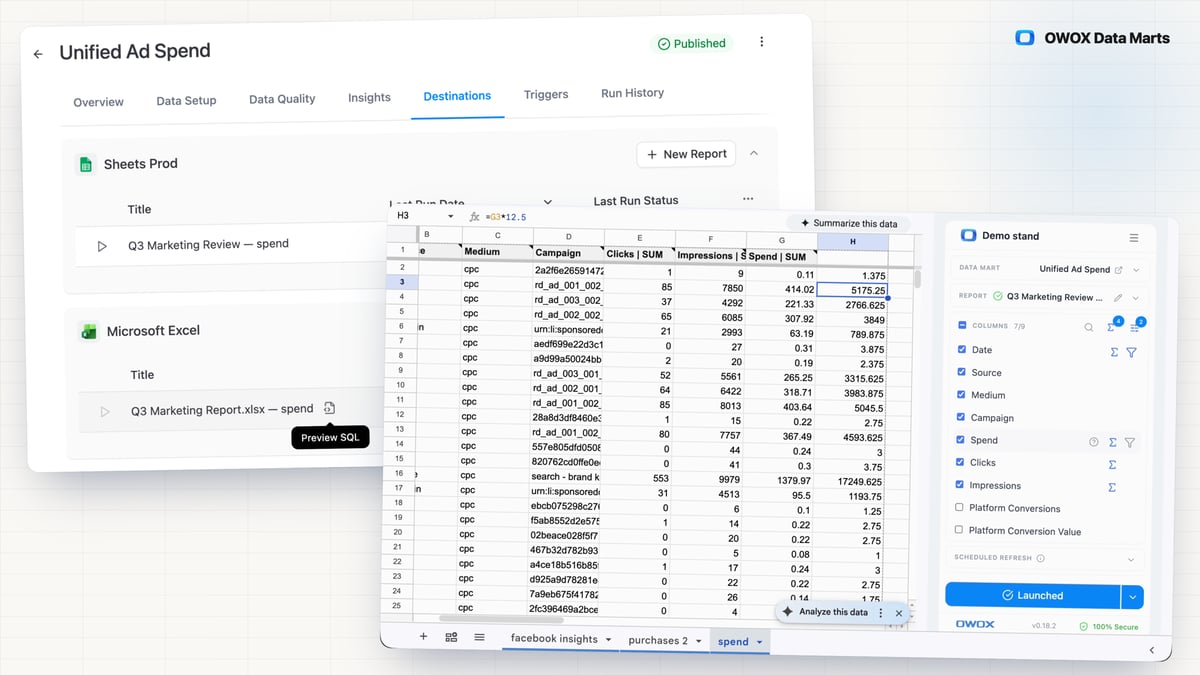1200x675 pixels.
Task: Switch to the Overview tab
Action: [98, 102]
